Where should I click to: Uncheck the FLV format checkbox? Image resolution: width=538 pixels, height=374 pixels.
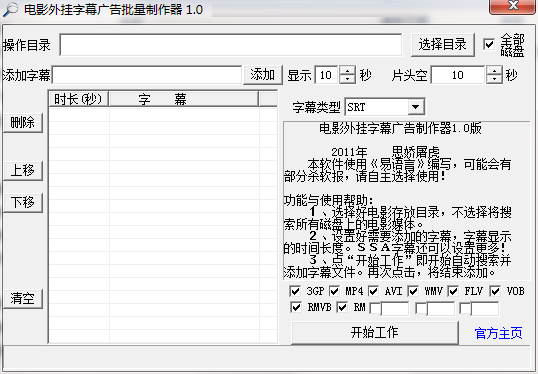point(453,291)
